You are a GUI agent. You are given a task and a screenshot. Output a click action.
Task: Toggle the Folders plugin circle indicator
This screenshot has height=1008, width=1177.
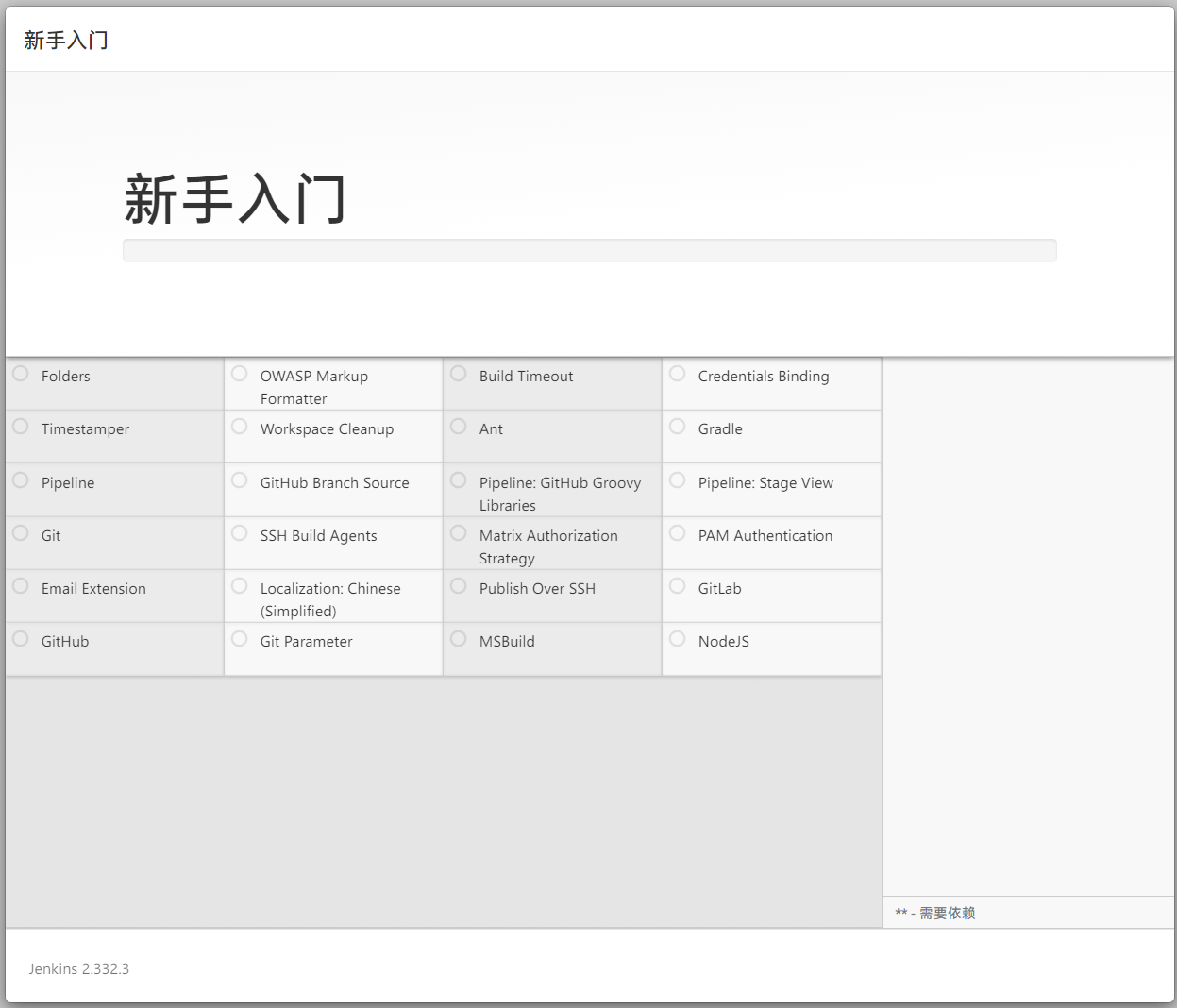pyautogui.click(x=21, y=374)
